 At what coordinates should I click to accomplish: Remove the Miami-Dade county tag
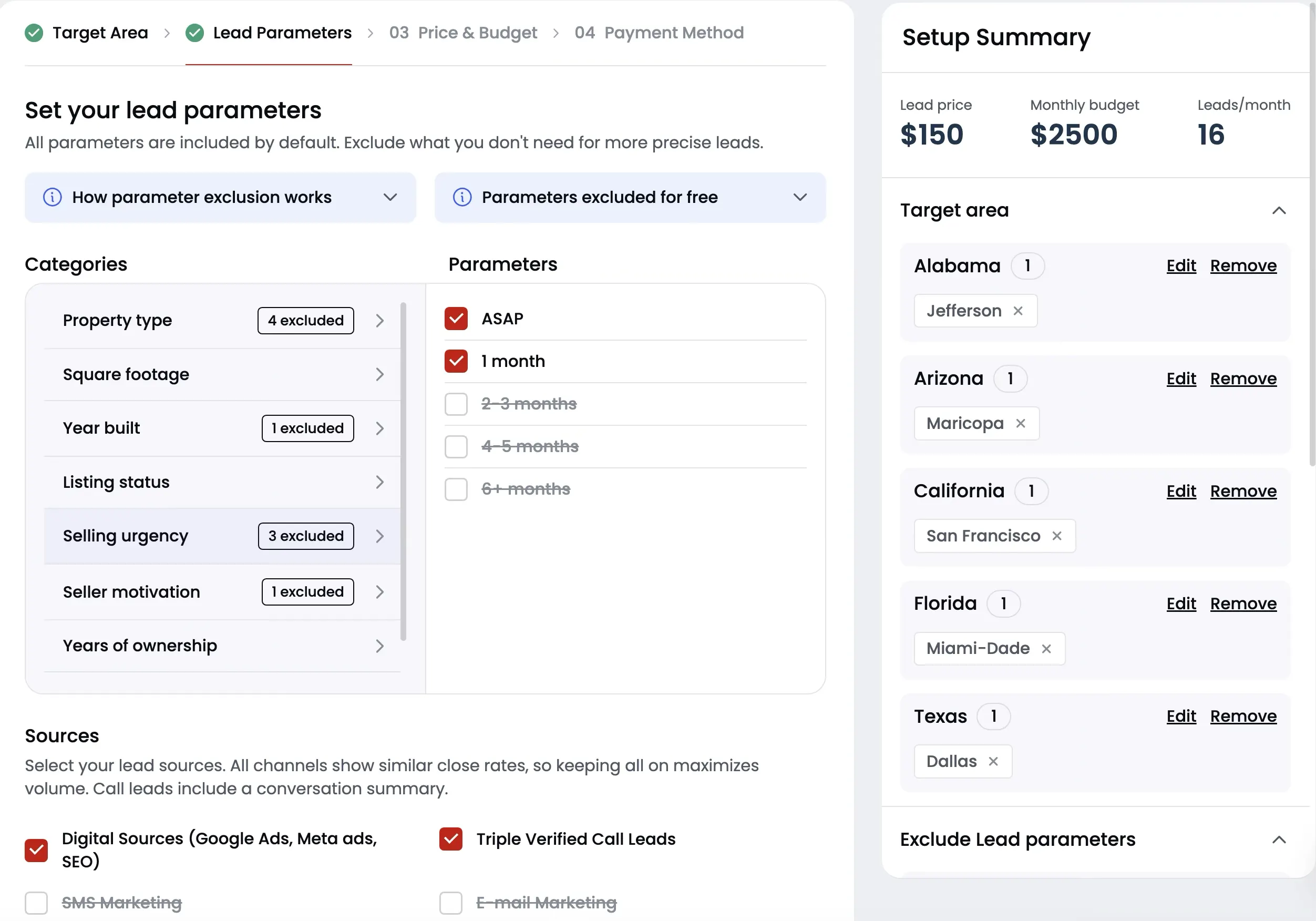point(1046,649)
